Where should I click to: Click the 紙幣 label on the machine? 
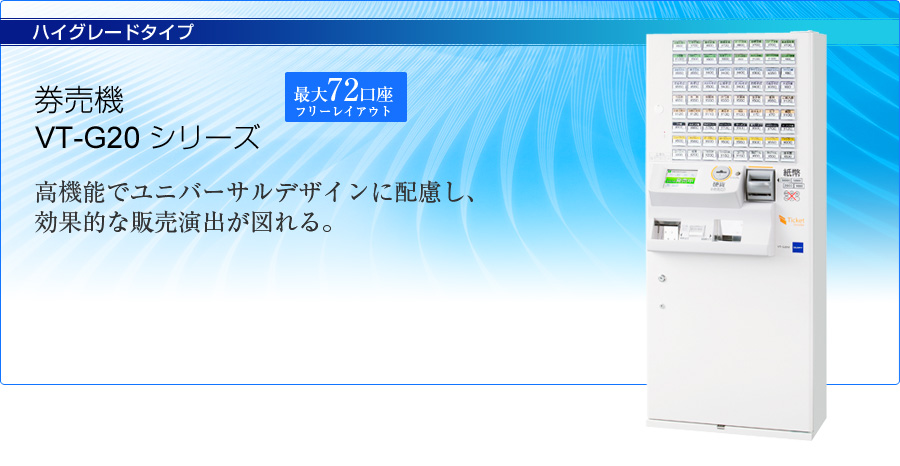click(x=792, y=172)
